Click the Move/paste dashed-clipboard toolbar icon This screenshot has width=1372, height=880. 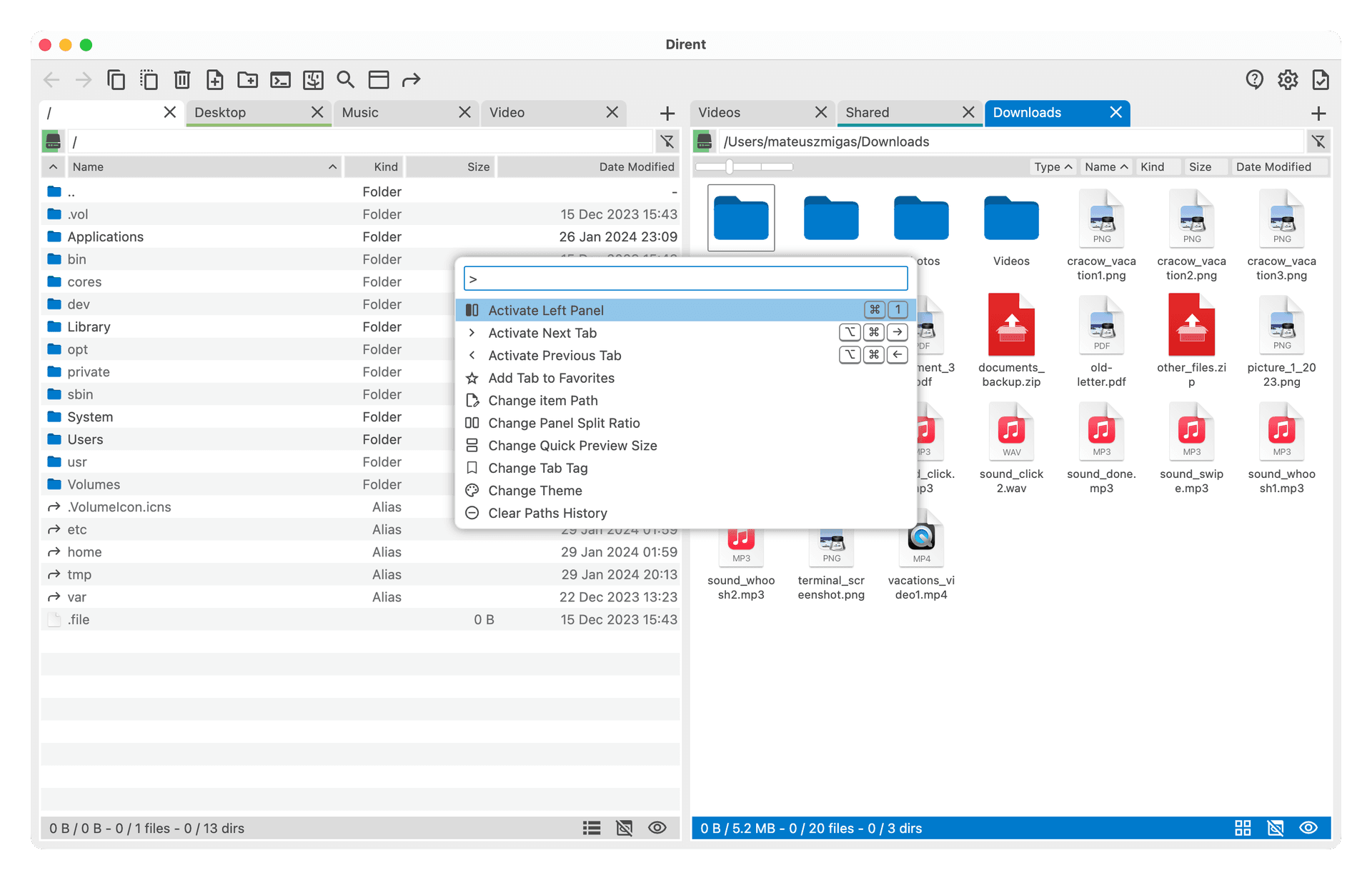coord(149,79)
